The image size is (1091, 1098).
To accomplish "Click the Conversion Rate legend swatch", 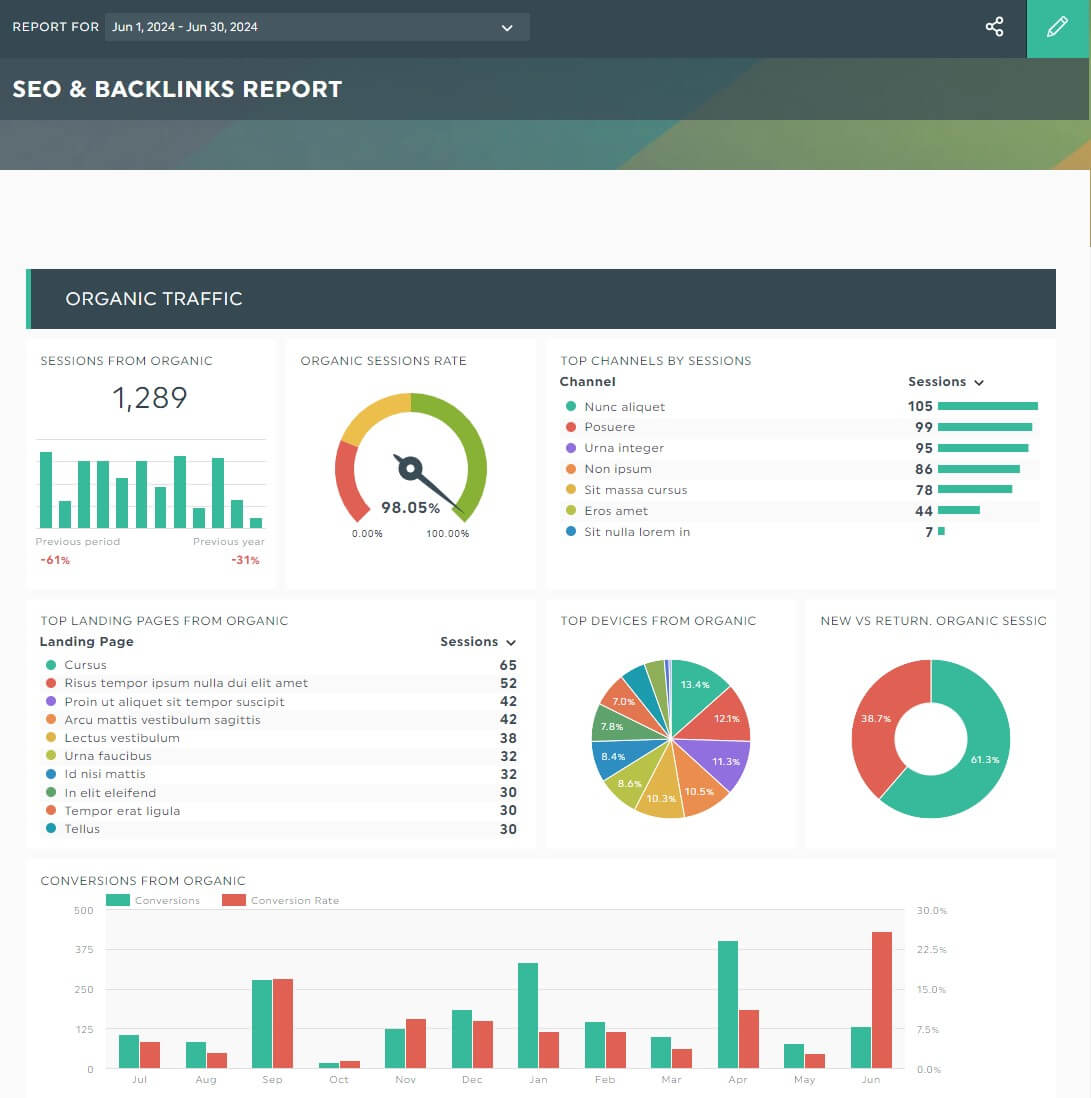I will (x=234, y=900).
